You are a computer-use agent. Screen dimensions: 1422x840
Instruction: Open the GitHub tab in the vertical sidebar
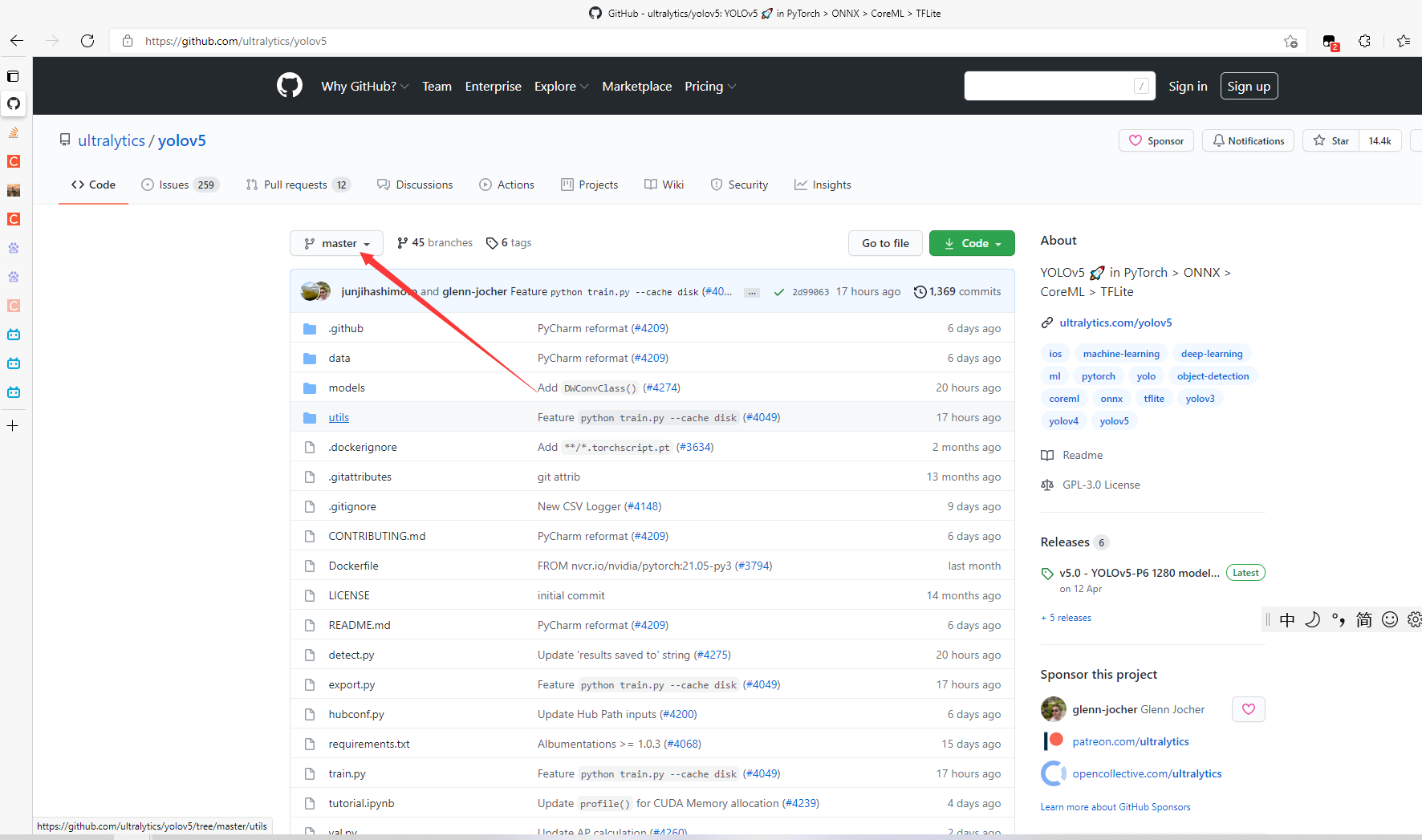pos(14,103)
